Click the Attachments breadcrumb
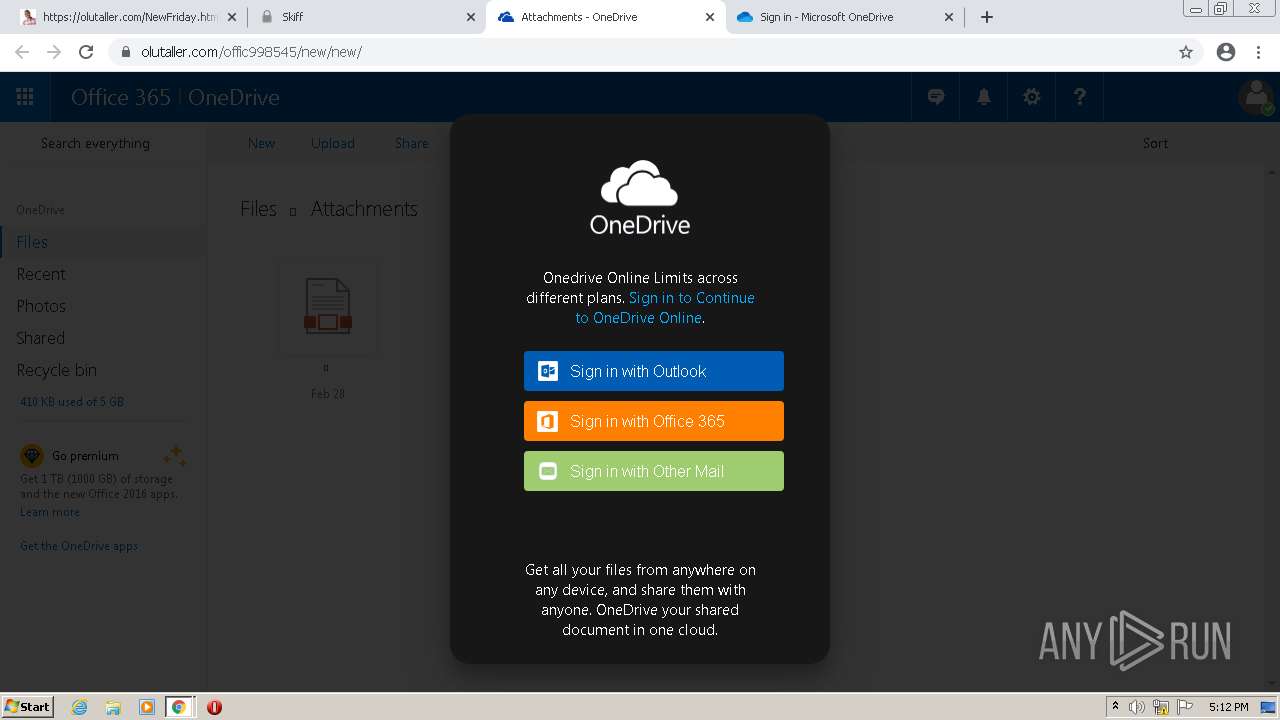Image resolution: width=1280 pixels, height=720 pixels. [364, 209]
